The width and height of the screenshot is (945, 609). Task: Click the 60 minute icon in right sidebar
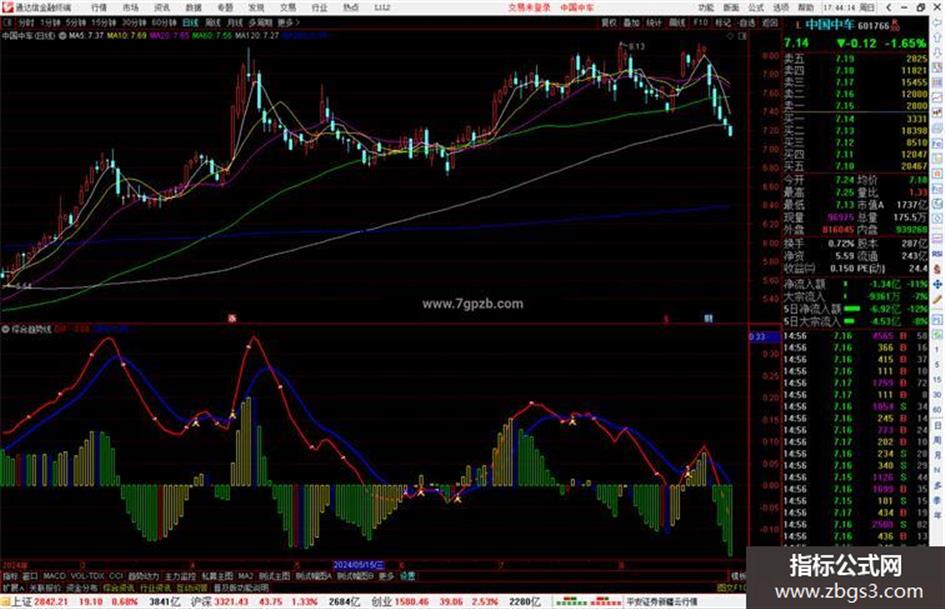938,410
